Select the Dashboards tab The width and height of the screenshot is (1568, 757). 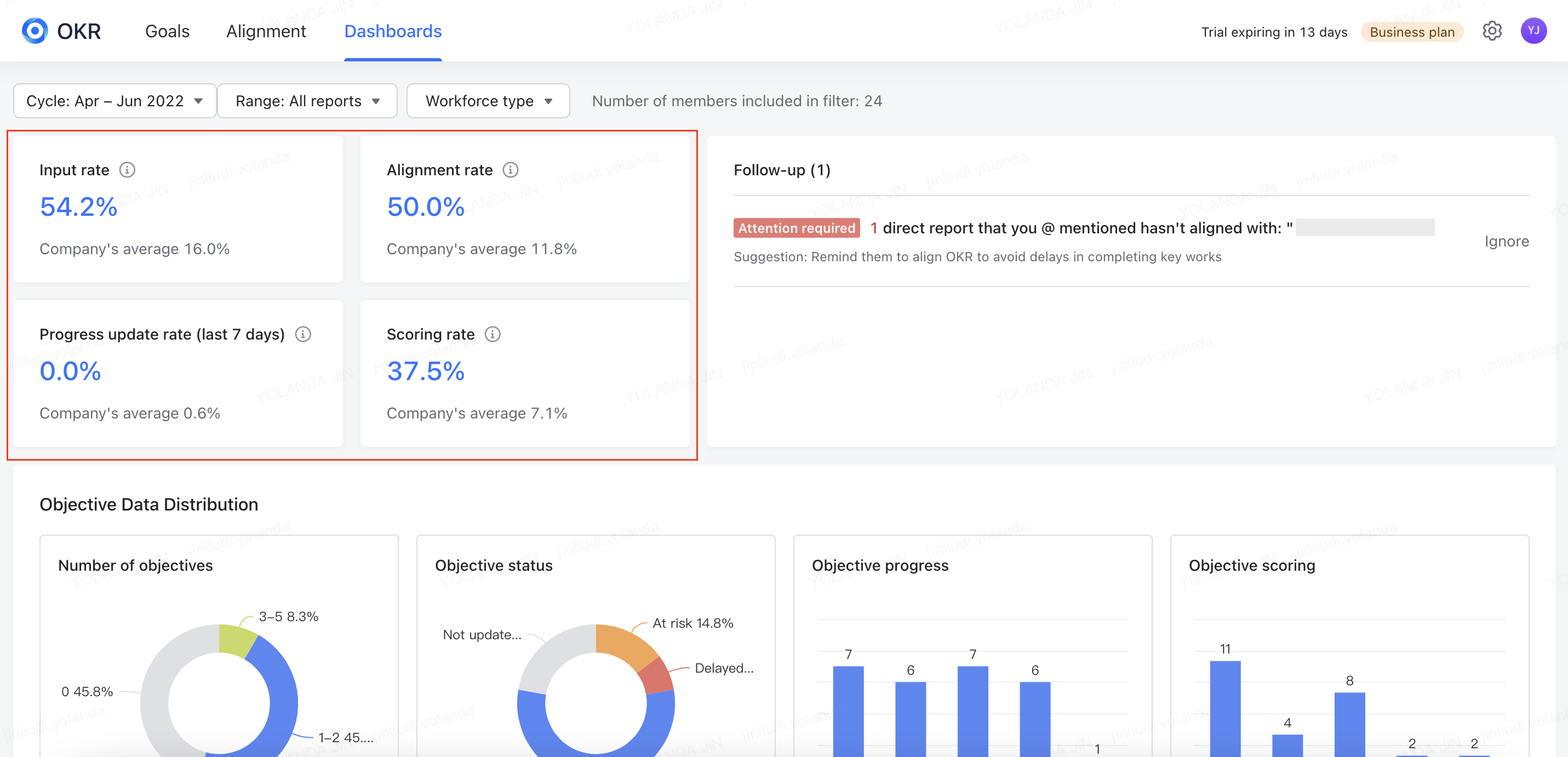tap(393, 31)
